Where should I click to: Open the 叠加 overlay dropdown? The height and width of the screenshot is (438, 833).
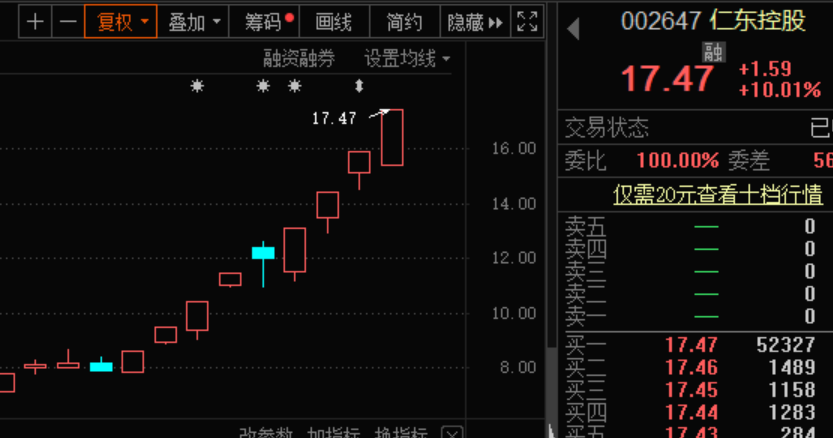point(193,22)
